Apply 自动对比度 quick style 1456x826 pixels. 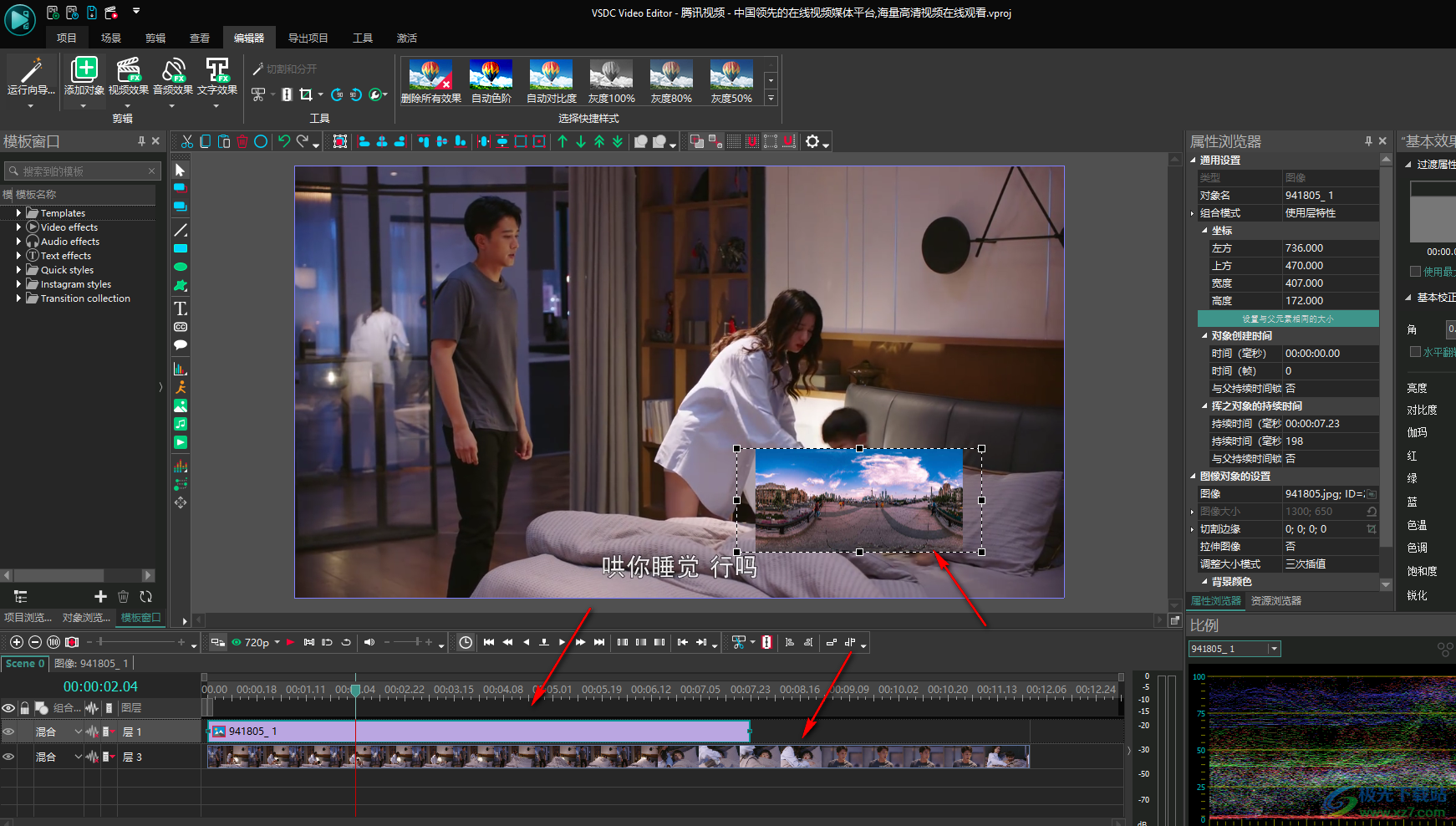(552, 81)
